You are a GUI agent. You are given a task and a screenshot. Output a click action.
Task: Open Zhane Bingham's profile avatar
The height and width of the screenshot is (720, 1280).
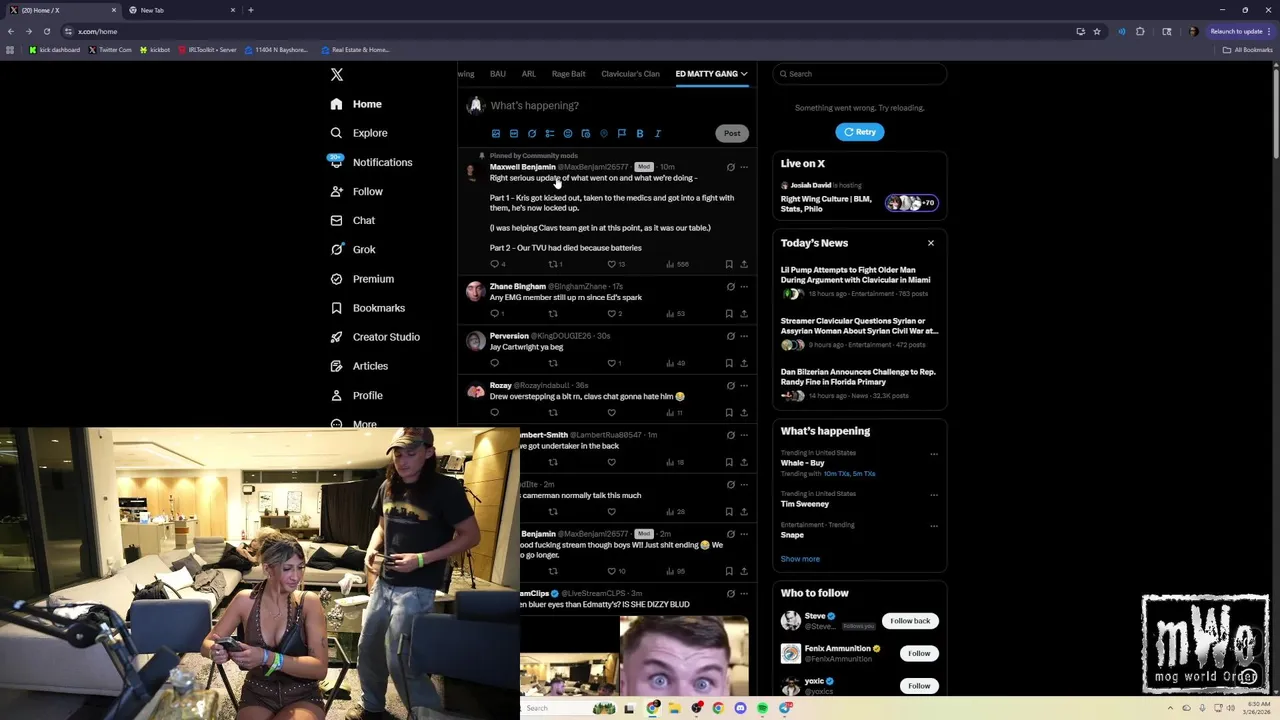[475, 292]
